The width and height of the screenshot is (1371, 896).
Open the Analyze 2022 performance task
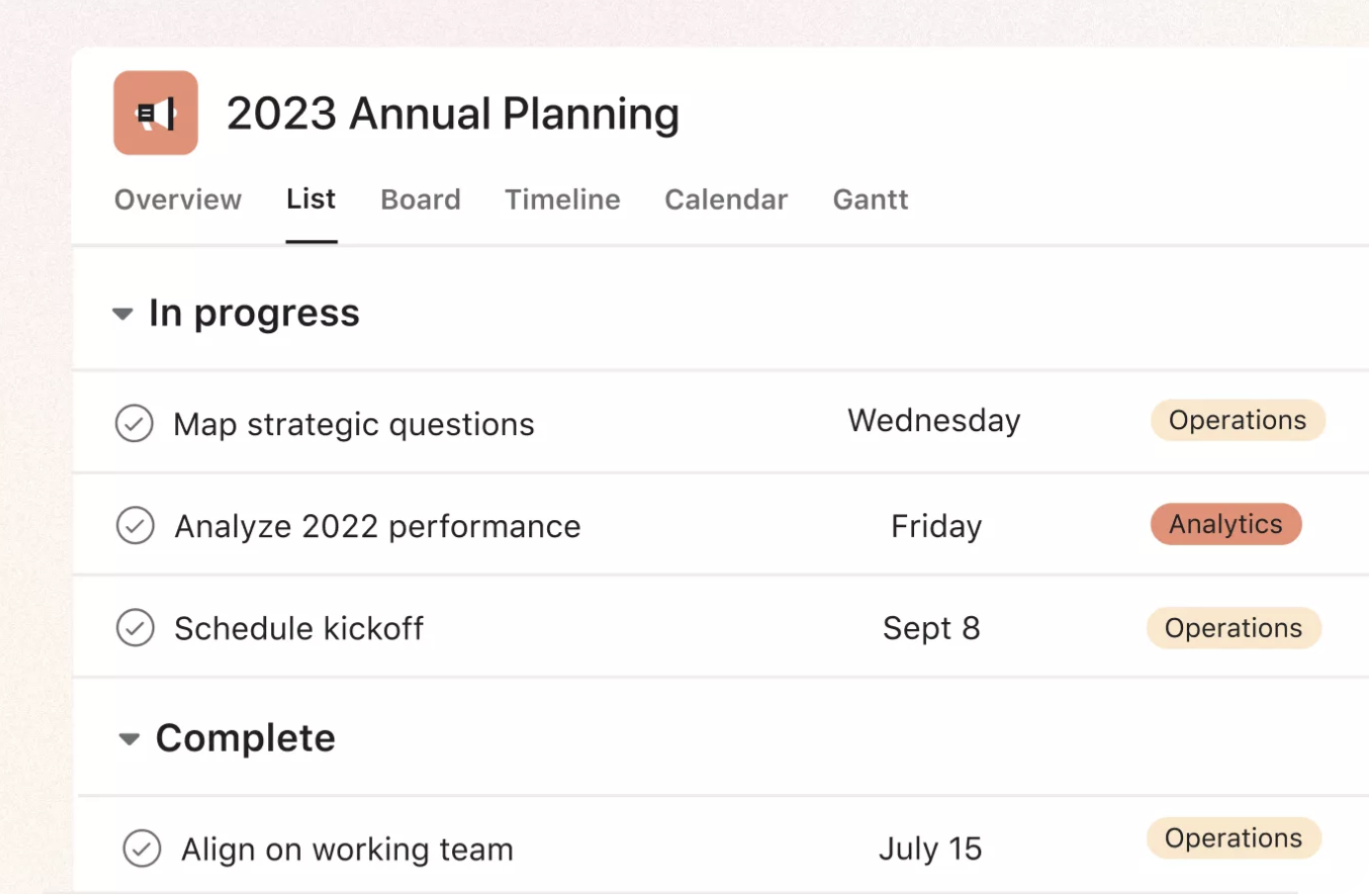pos(378,526)
